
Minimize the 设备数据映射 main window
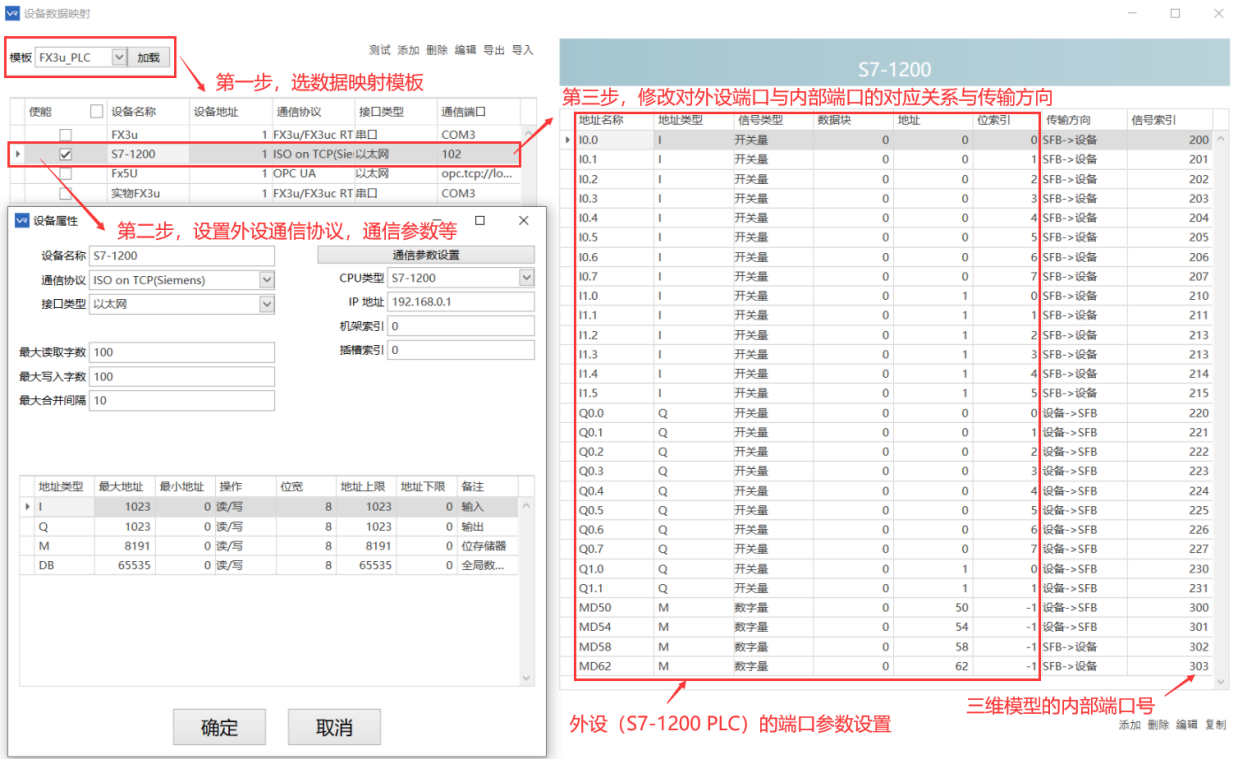click(x=1133, y=14)
